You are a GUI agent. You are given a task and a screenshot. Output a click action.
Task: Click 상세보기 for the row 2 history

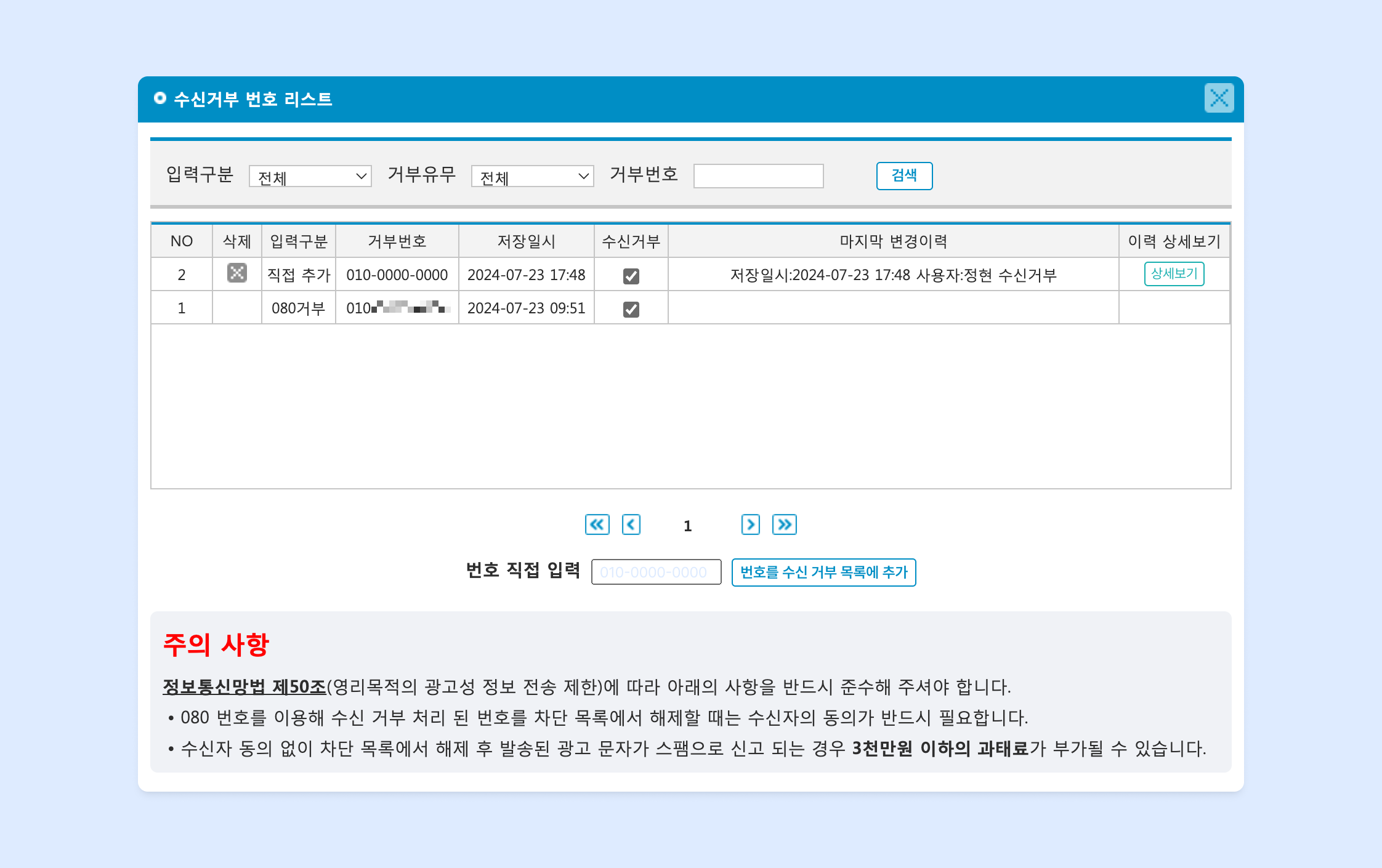click(1173, 274)
